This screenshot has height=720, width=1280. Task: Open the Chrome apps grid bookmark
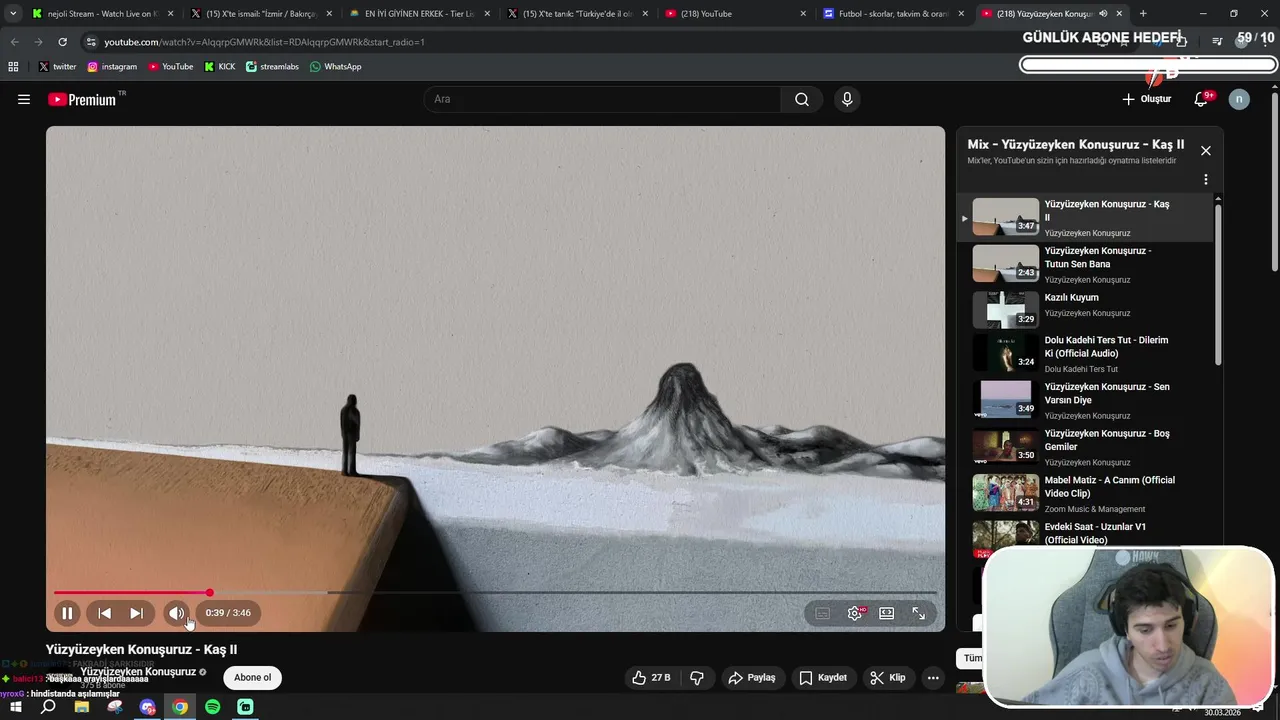[13, 67]
